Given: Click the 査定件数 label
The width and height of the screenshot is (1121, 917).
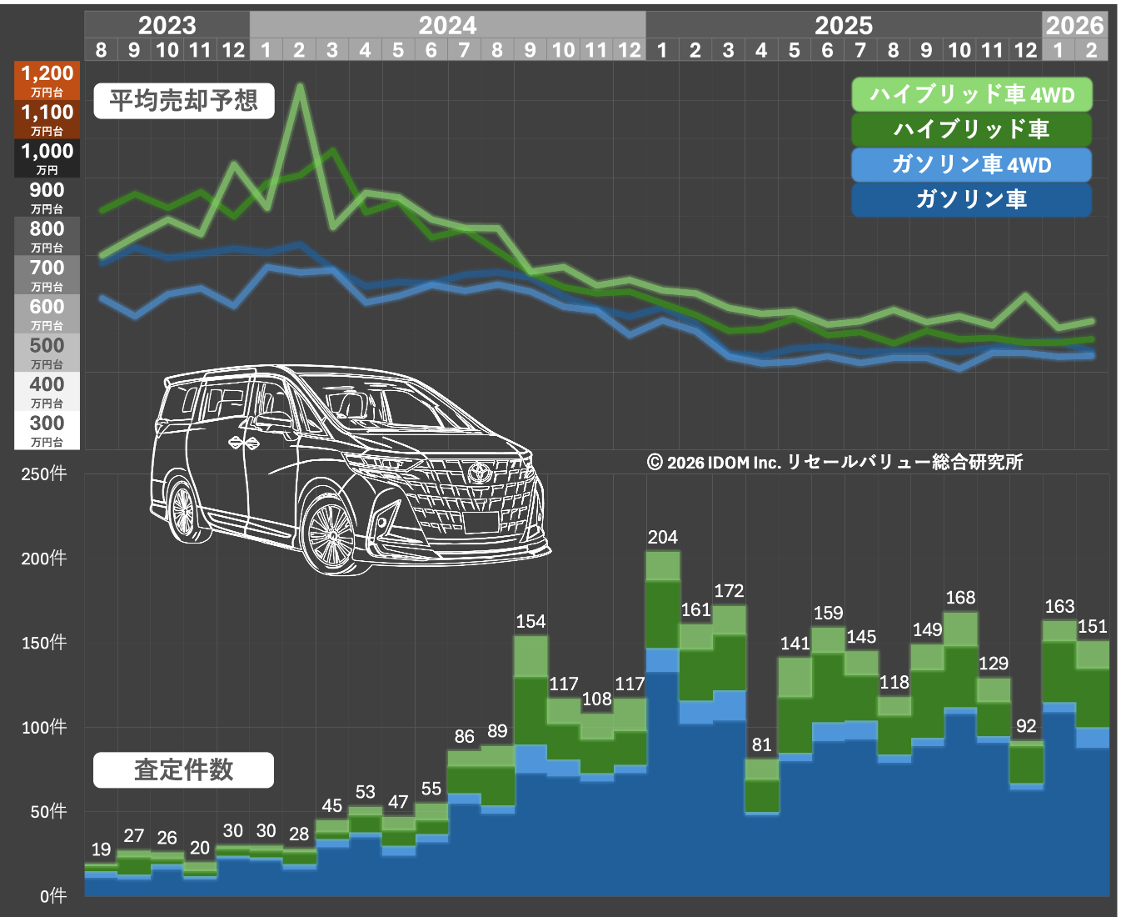Looking at the screenshot, I should 183,769.
